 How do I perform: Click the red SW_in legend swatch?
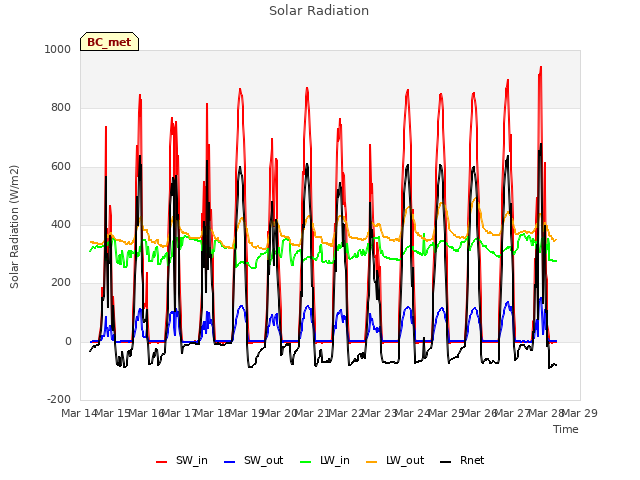pyautogui.click(x=162, y=462)
